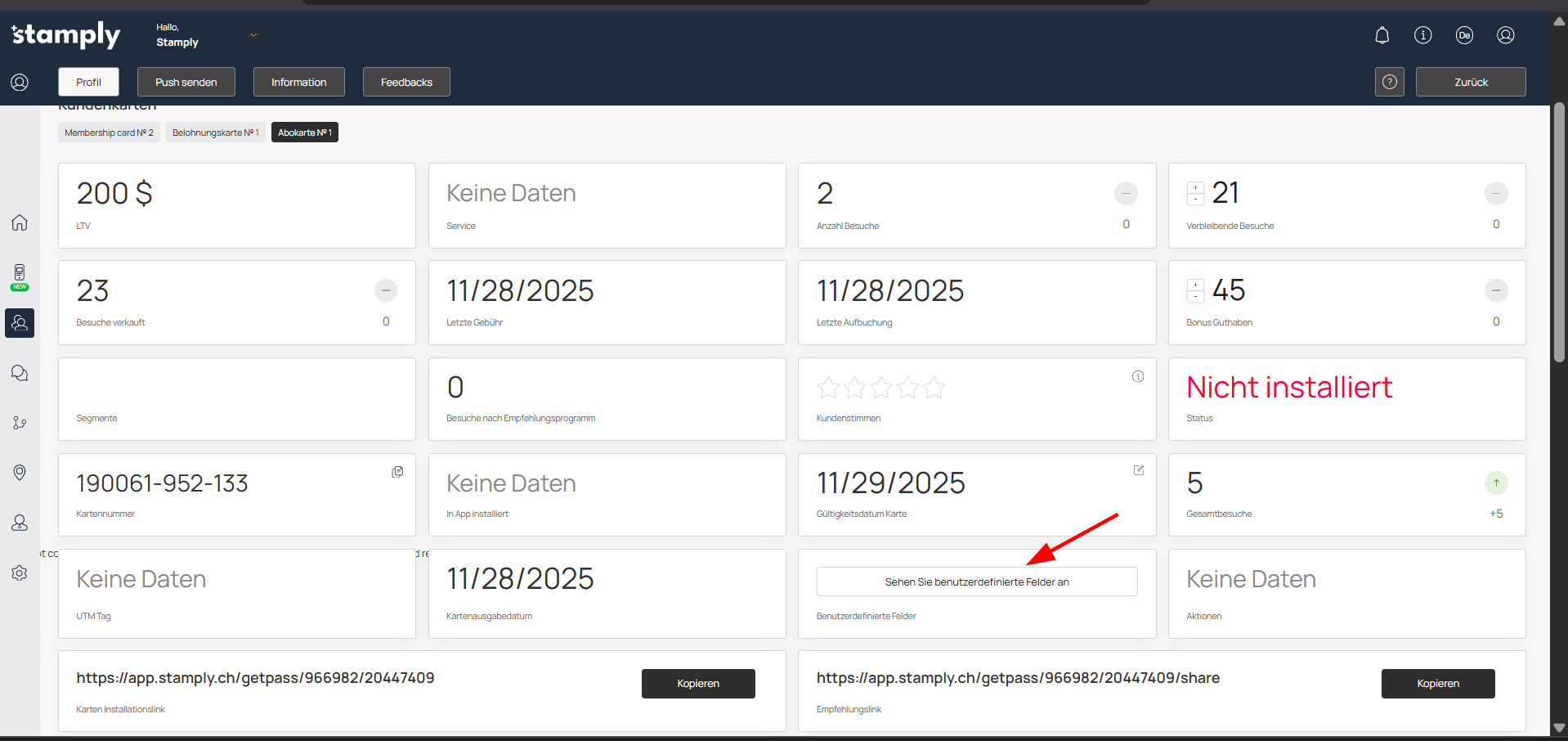Click Kopieren for Karten Installationslink
This screenshot has width=1568, height=741.
pos(697,684)
